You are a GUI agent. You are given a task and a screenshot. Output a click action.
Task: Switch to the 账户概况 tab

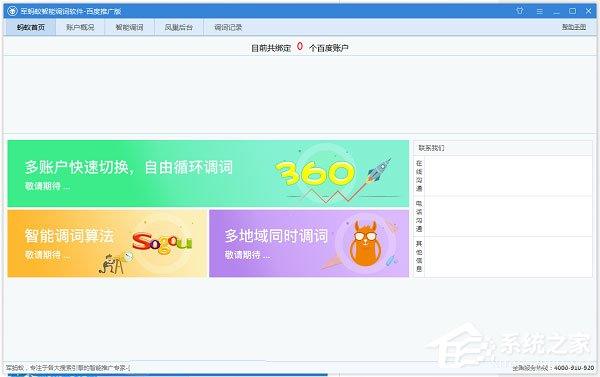(x=80, y=27)
